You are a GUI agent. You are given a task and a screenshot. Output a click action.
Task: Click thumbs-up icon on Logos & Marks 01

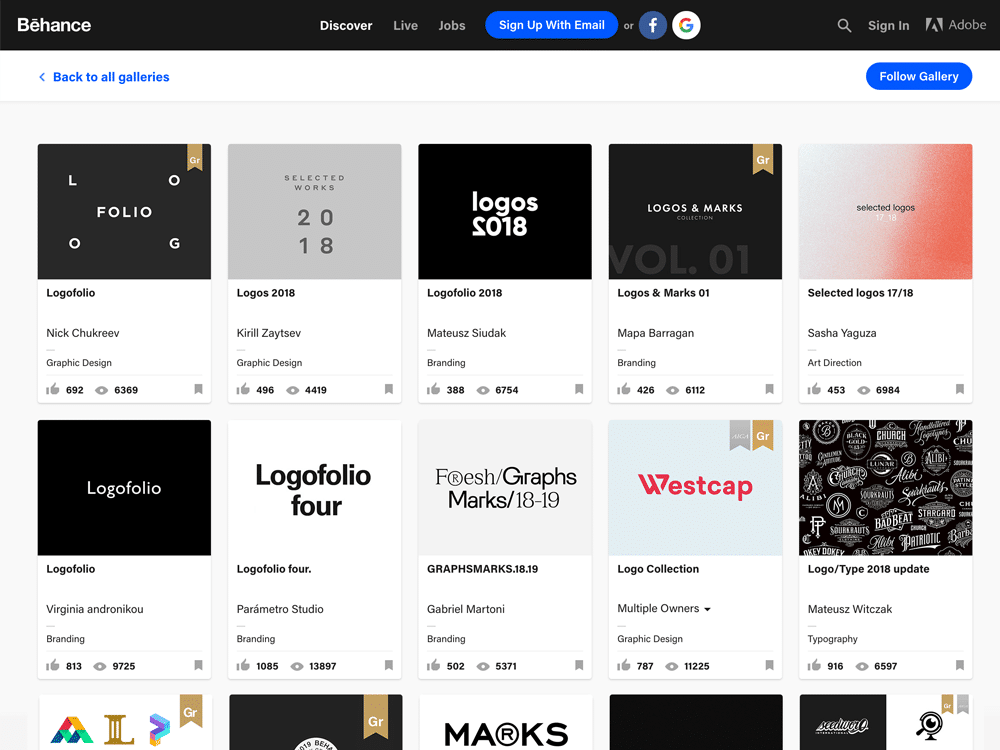(624, 389)
